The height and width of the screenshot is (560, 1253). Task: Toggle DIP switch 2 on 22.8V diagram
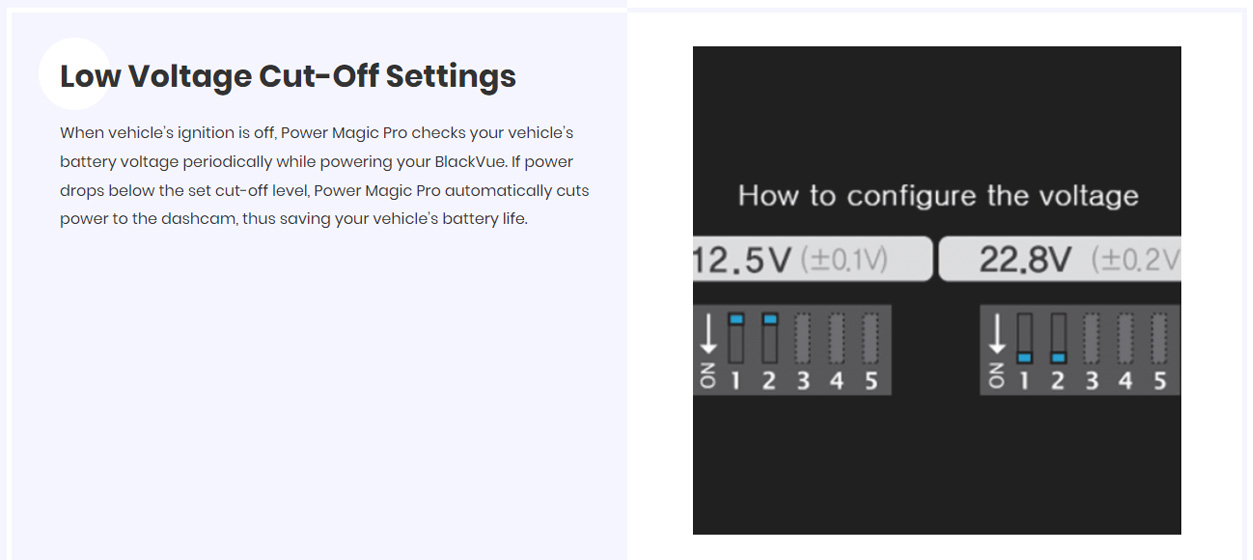(x=1058, y=338)
